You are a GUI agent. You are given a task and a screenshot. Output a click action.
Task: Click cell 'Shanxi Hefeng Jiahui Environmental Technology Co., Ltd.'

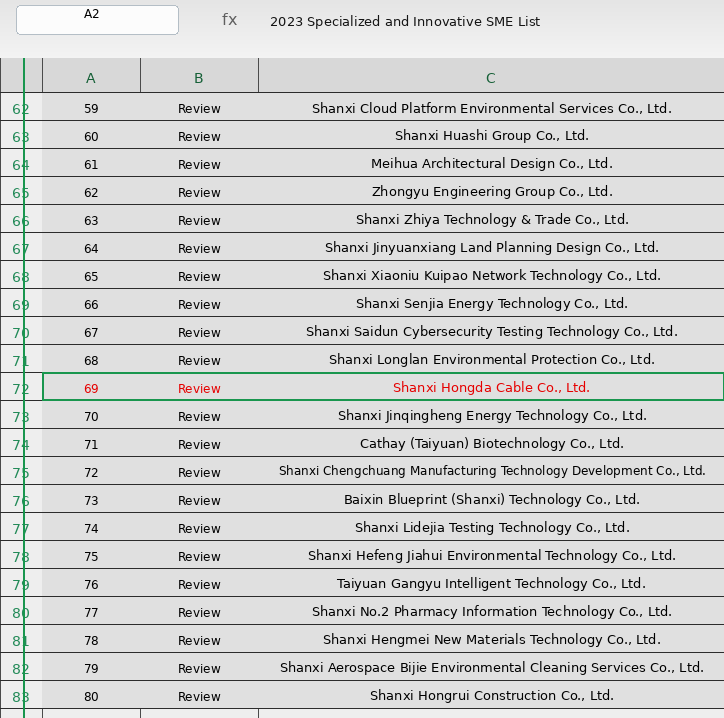tap(491, 555)
